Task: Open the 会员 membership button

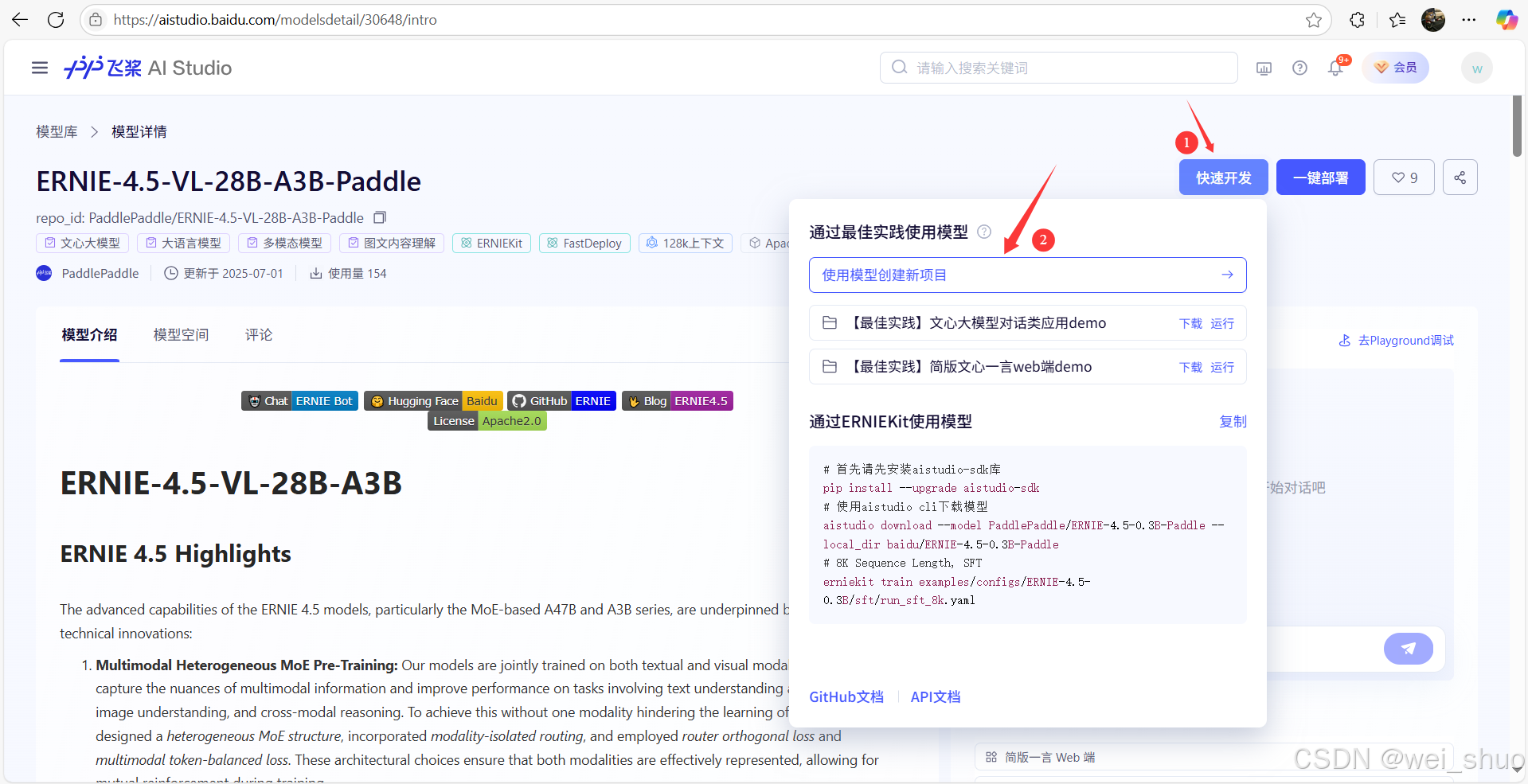Action: pyautogui.click(x=1396, y=68)
